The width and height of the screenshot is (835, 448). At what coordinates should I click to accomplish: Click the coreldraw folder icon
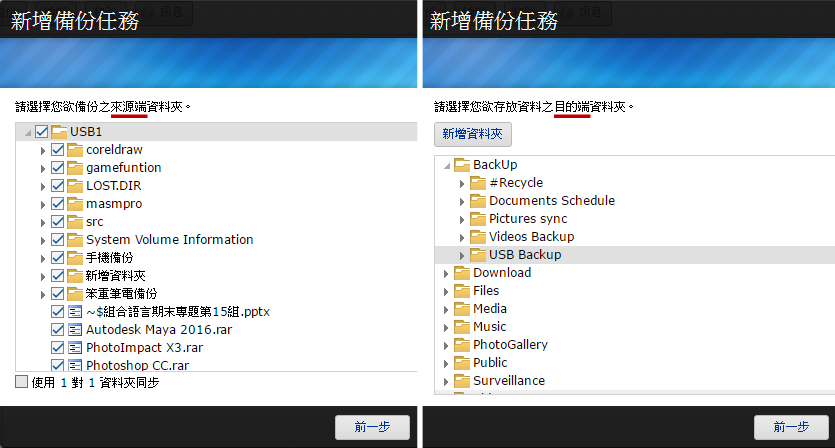click(75, 150)
